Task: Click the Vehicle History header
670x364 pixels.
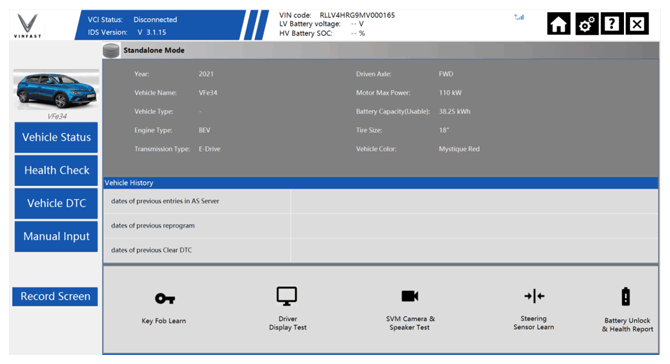Action: point(380,183)
